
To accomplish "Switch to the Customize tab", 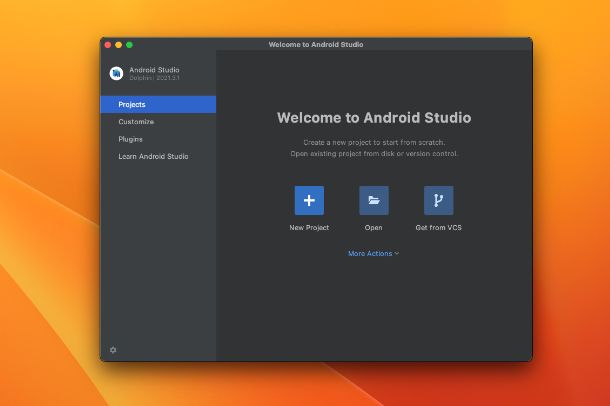I will [x=158, y=122].
